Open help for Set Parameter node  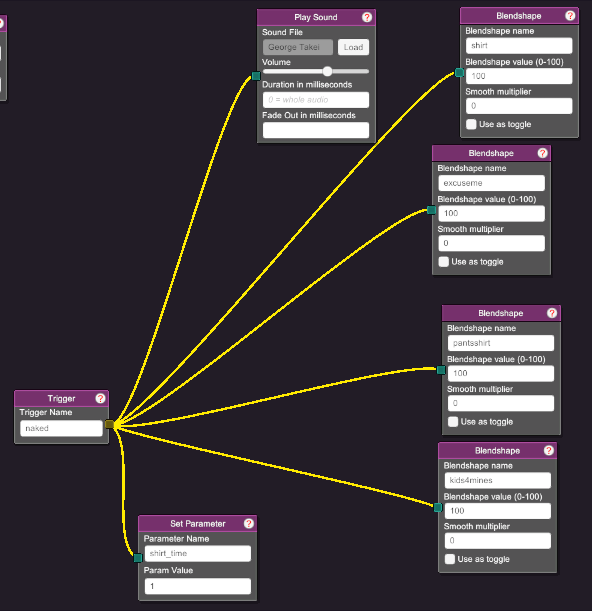(249, 523)
